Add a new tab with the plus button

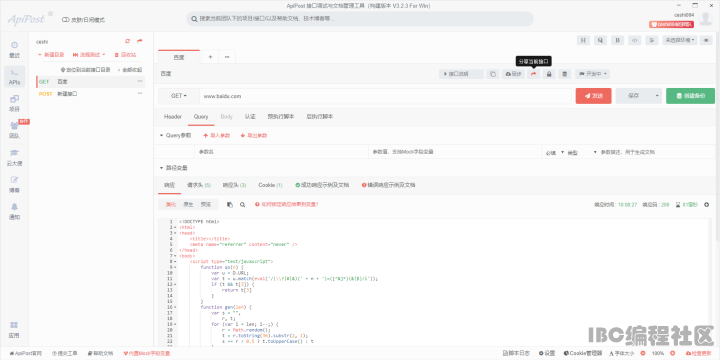point(210,57)
